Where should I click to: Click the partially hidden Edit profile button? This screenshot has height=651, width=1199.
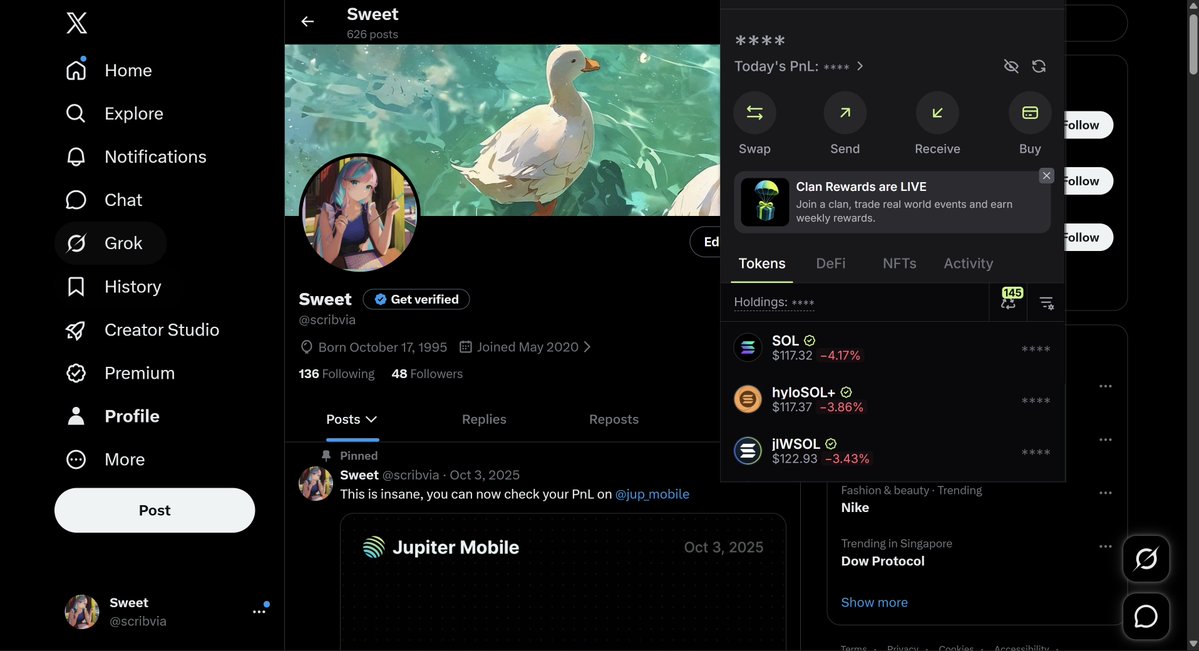(707, 242)
